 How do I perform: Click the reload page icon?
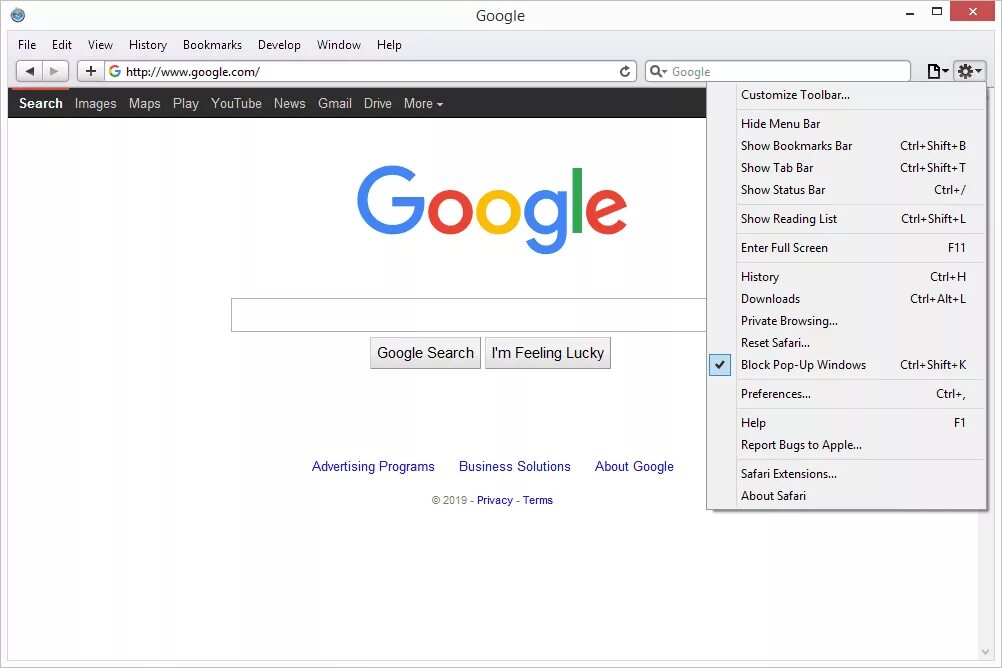625,72
